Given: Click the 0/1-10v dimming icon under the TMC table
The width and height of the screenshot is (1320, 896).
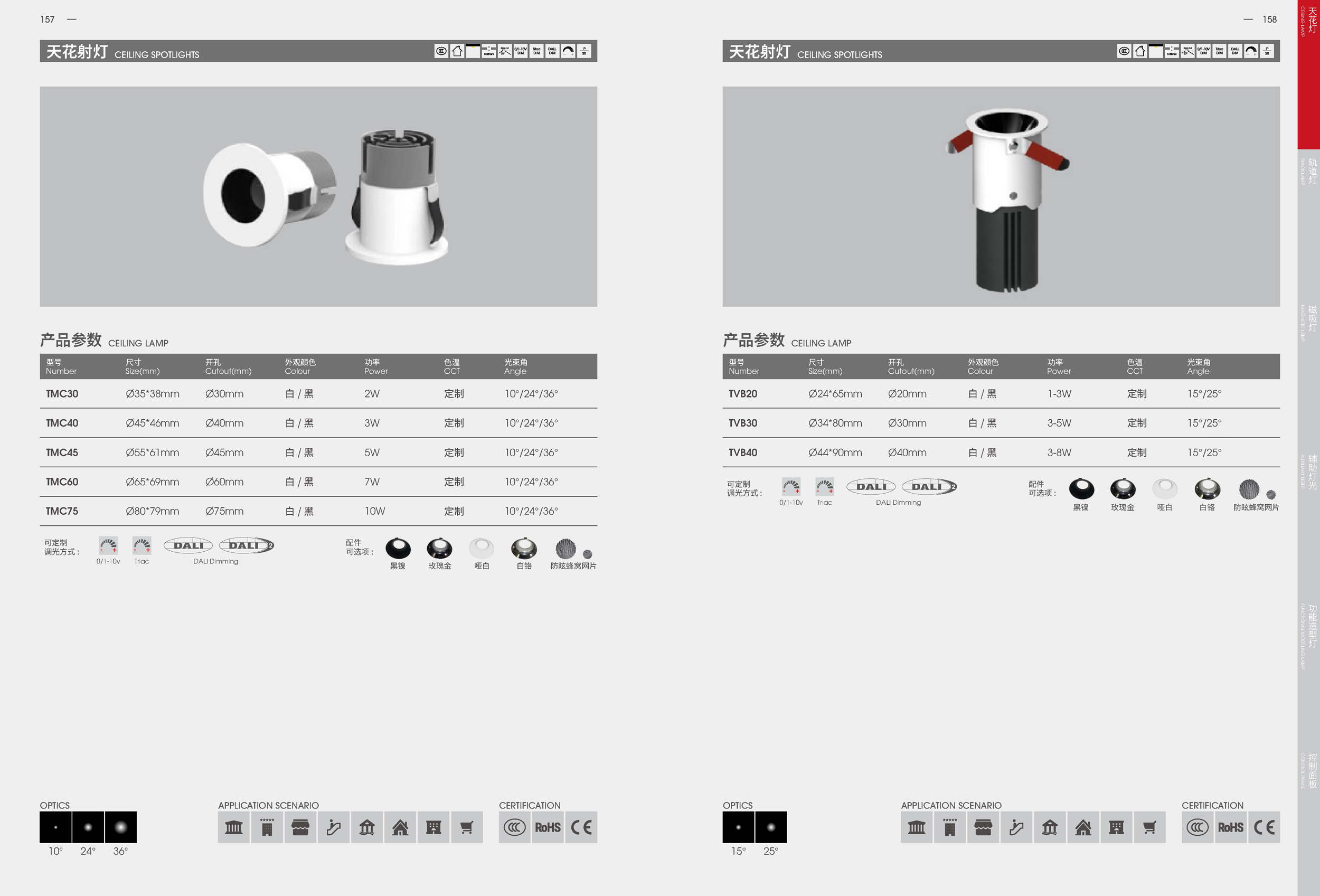Looking at the screenshot, I should coord(108,545).
